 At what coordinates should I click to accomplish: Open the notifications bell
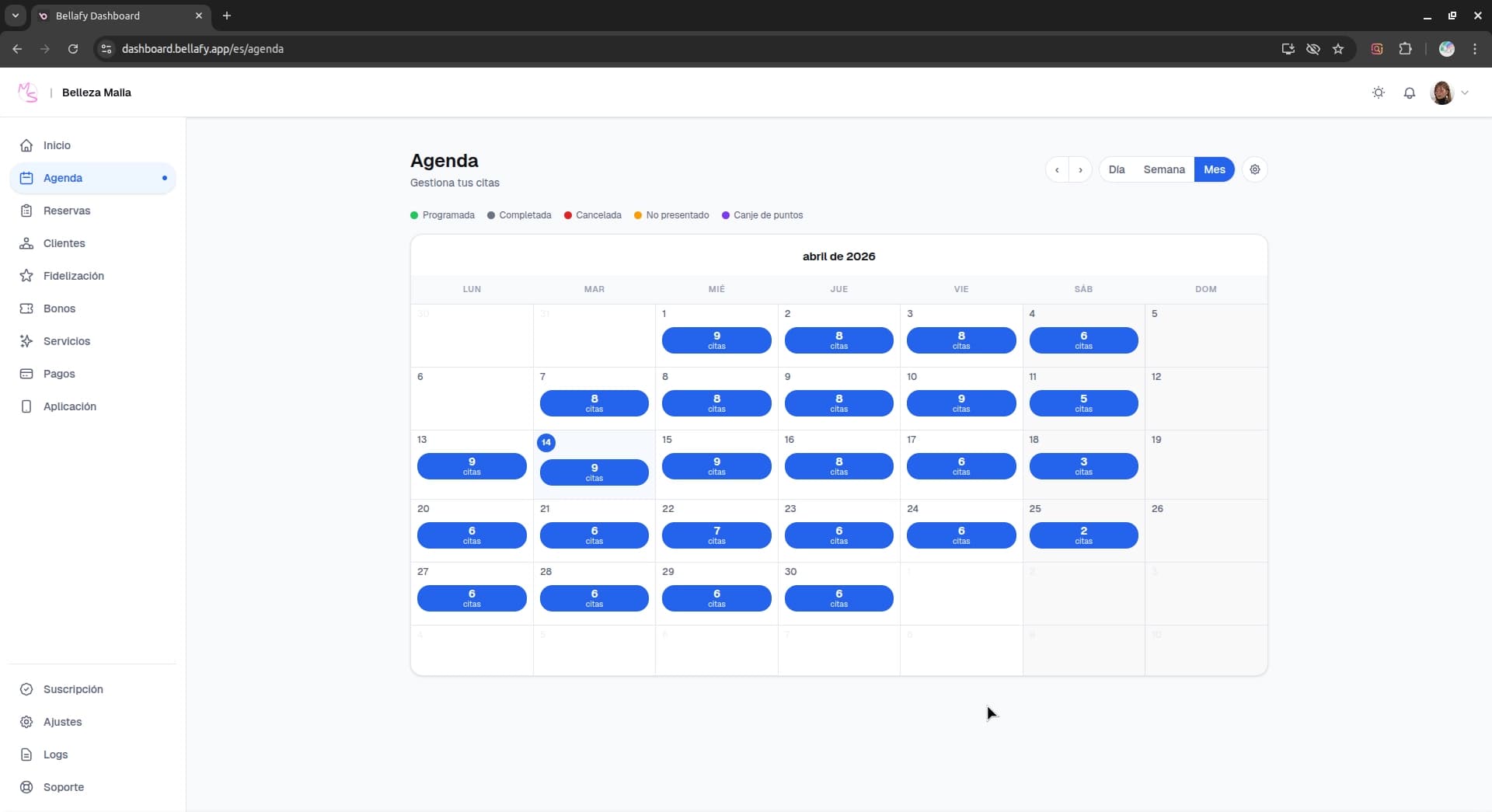click(x=1410, y=92)
